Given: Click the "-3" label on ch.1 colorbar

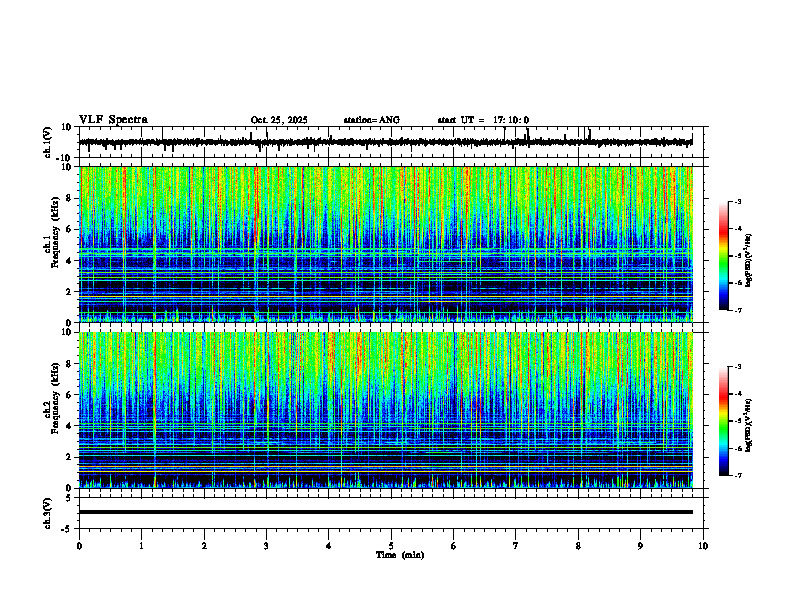Looking at the screenshot, I should pos(737,202).
